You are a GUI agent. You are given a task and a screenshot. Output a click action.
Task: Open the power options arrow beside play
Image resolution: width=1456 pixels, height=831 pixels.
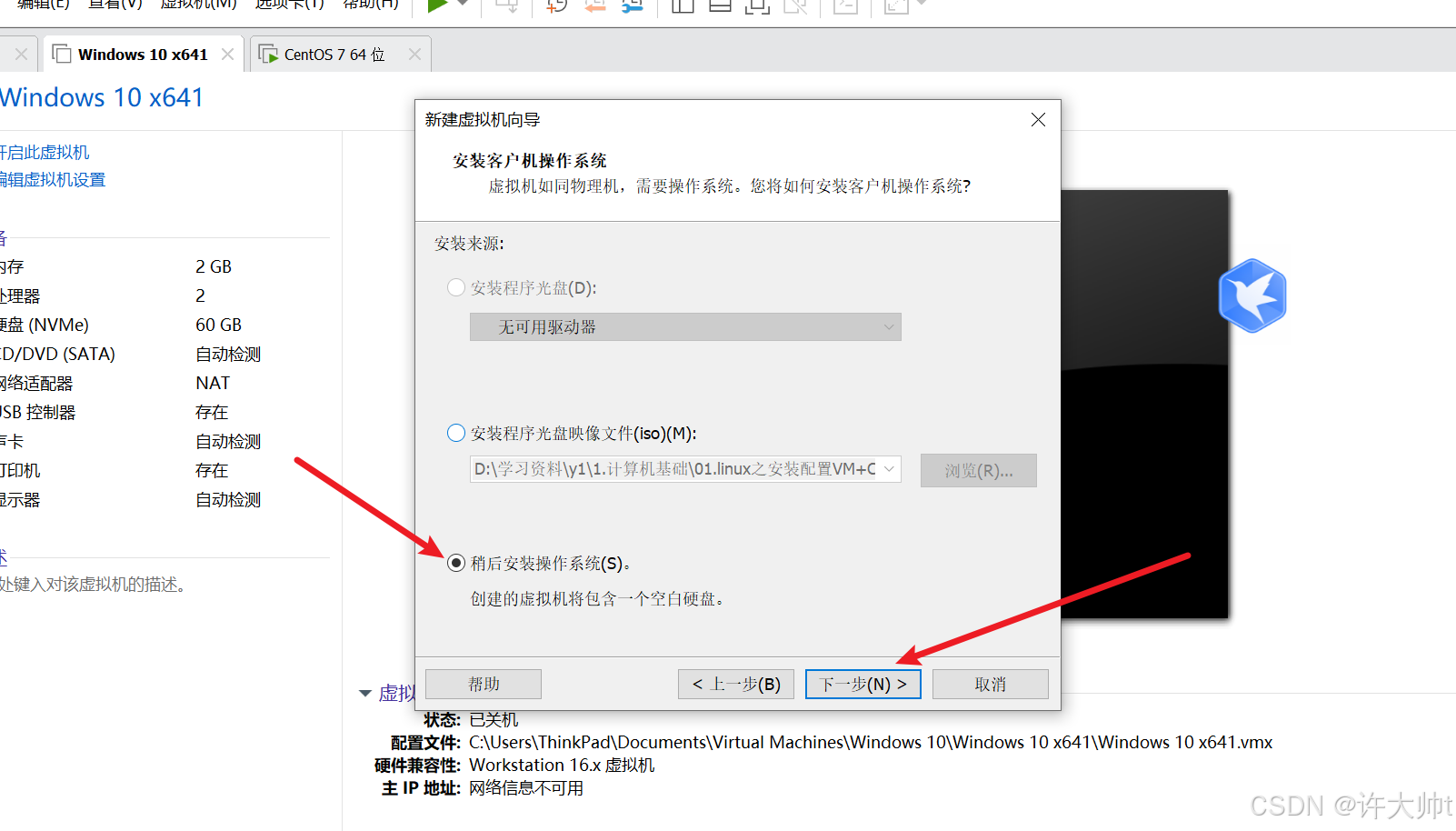tap(463, 4)
